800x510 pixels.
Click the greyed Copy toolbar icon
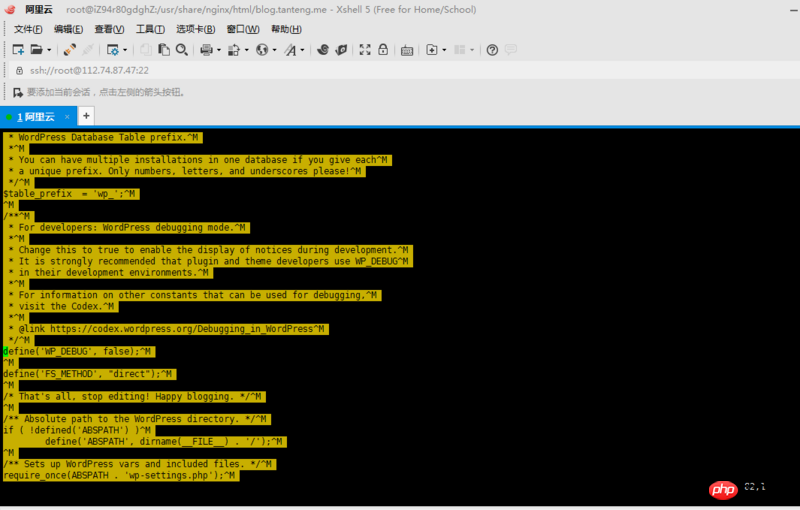(x=145, y=49)
